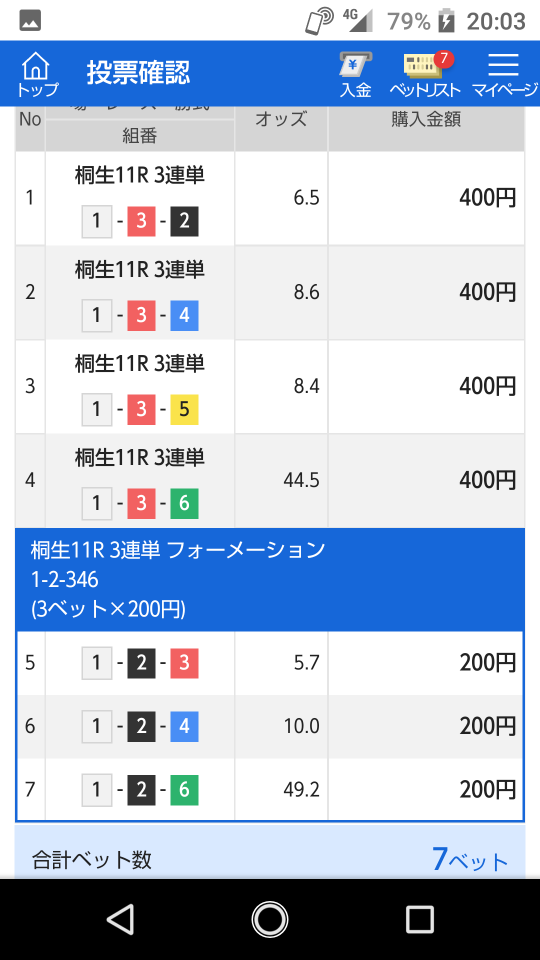Screen dimensions: 540x960
Task: Select formation bet row 6 with odds 10.0
Action: tap(270, 727)
